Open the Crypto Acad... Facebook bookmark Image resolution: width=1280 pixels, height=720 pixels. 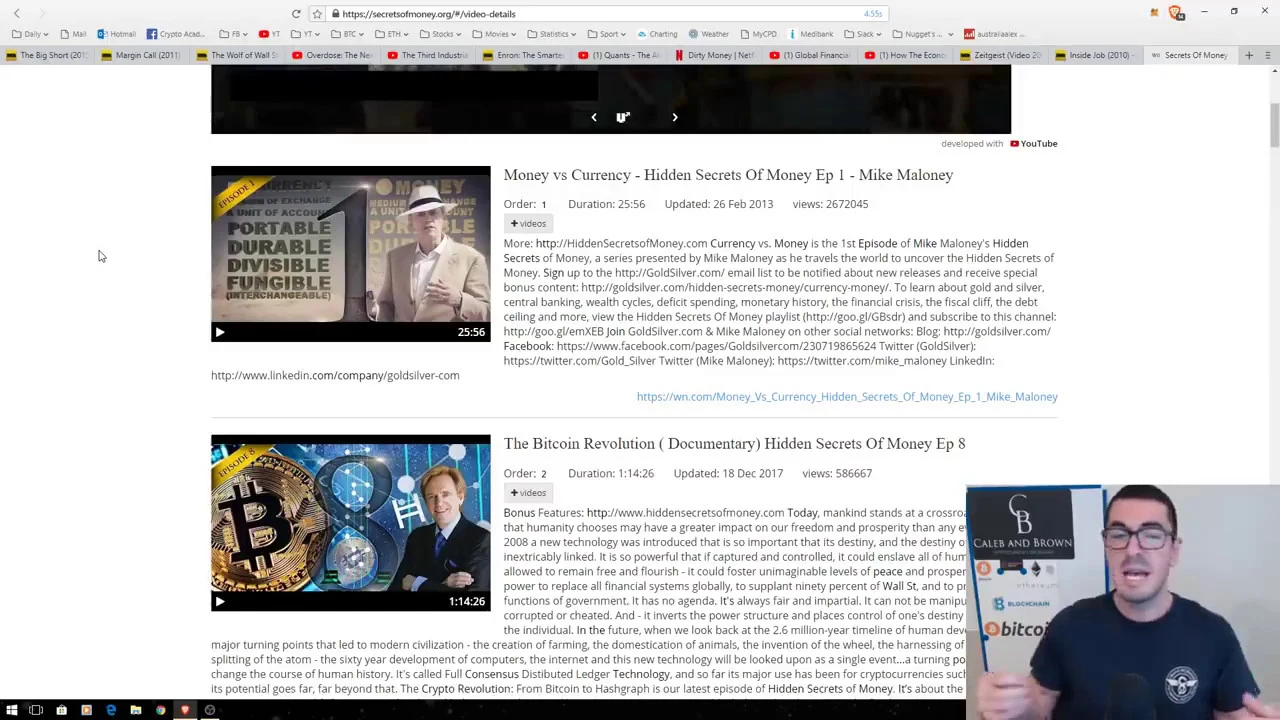click(175, 34)
